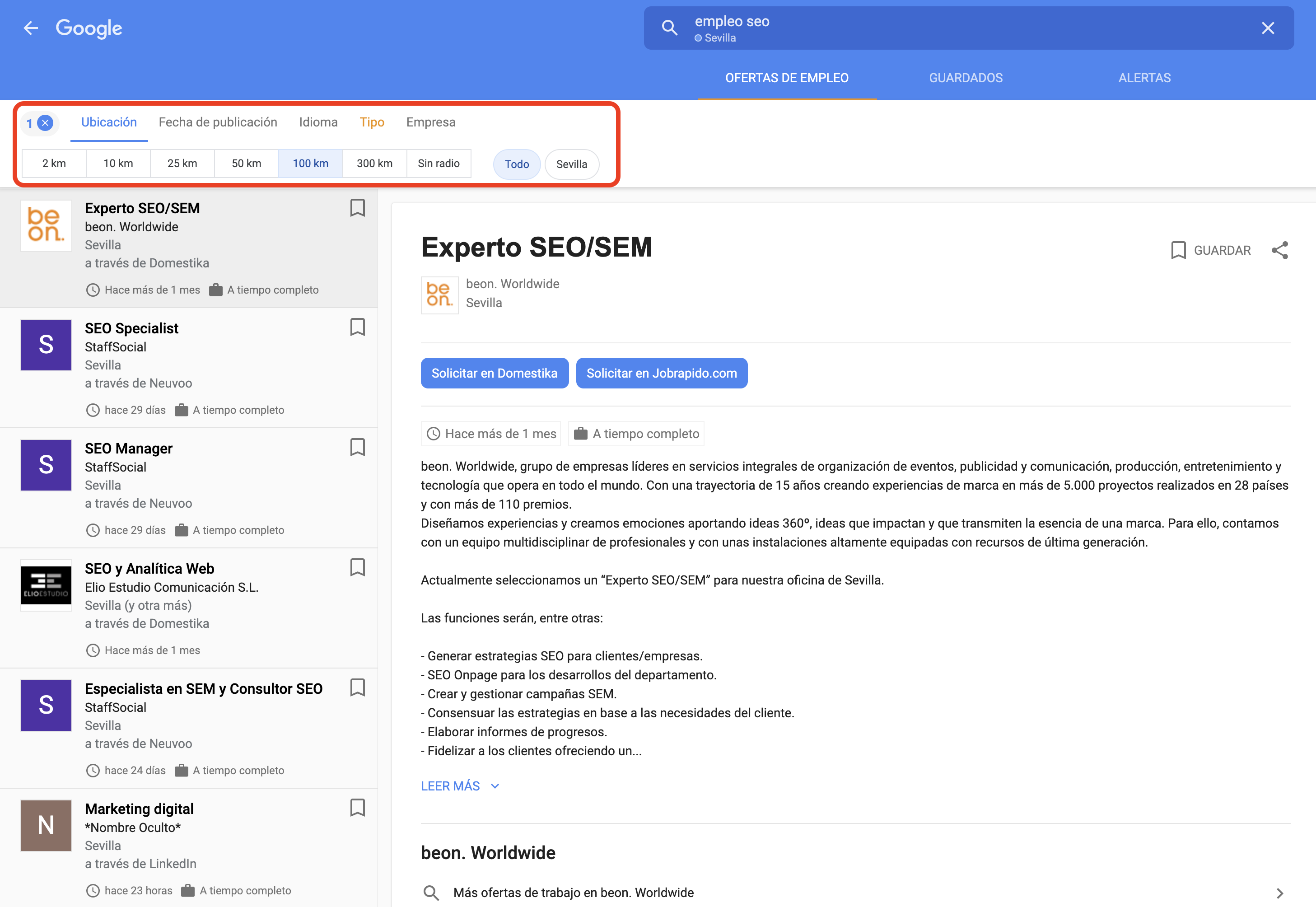
Task: Click Guardar to save this job
Action: pos(1211,251)
